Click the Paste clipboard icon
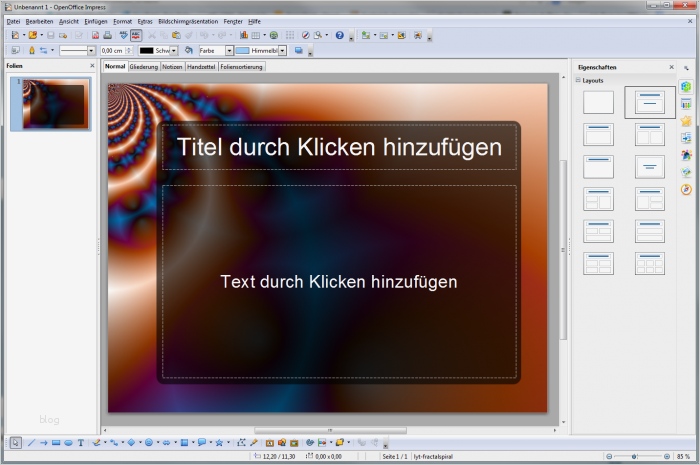The height and width of the screenshot is (465, 700). [x=176, y=35]
